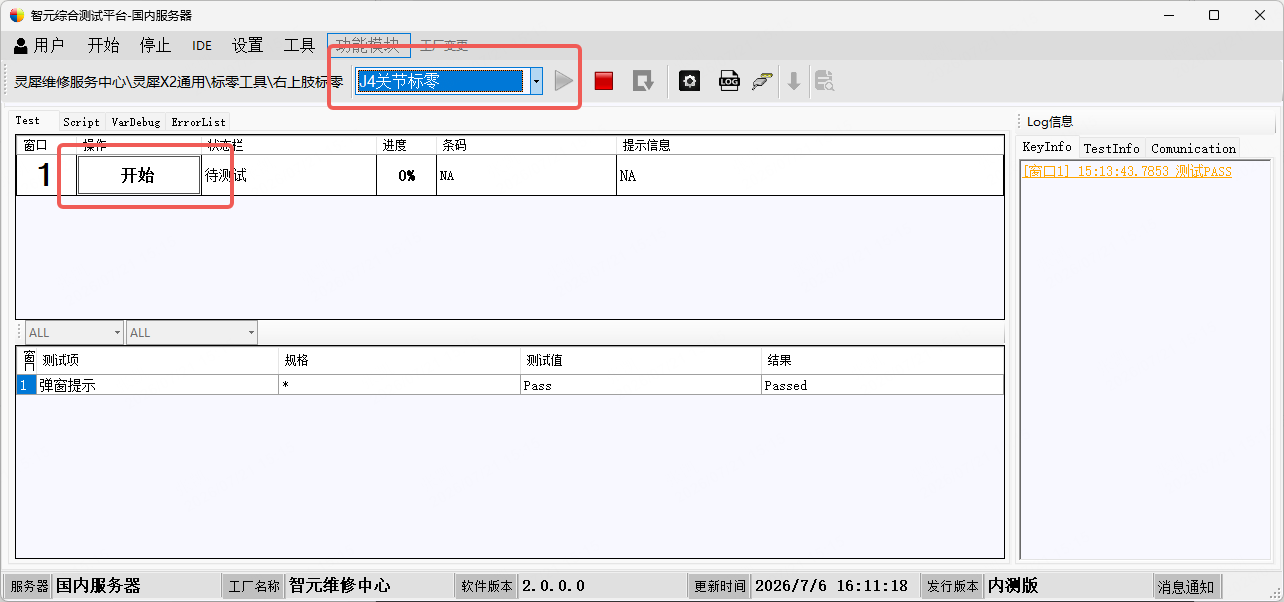Switch to the ErrorList tab
The height and width of the screenshot is (602, 1284).
coord(198,122)
